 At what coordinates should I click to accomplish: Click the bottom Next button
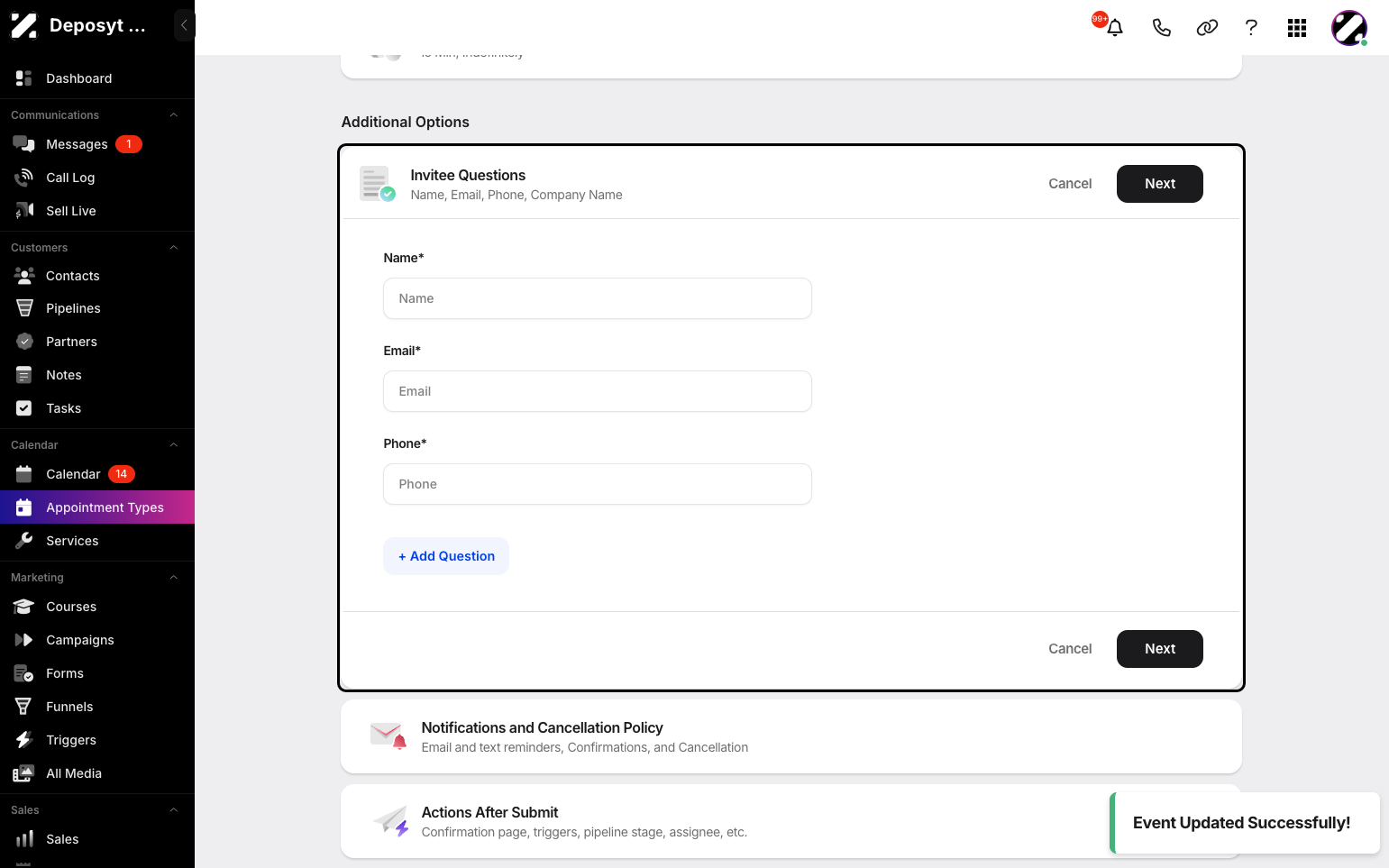[x=1160, y=649]
